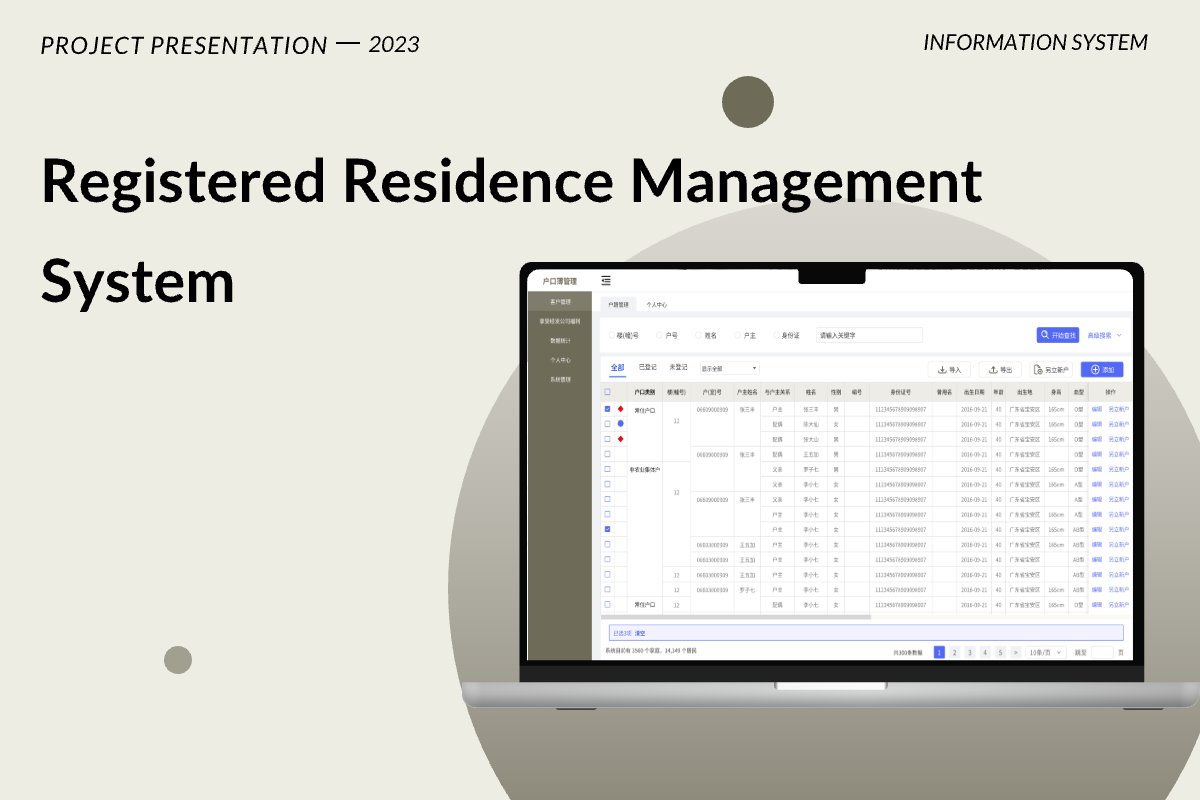Select the 姓名 radio search option
This screenshot has width=1200, height=800.
point(698,335)
